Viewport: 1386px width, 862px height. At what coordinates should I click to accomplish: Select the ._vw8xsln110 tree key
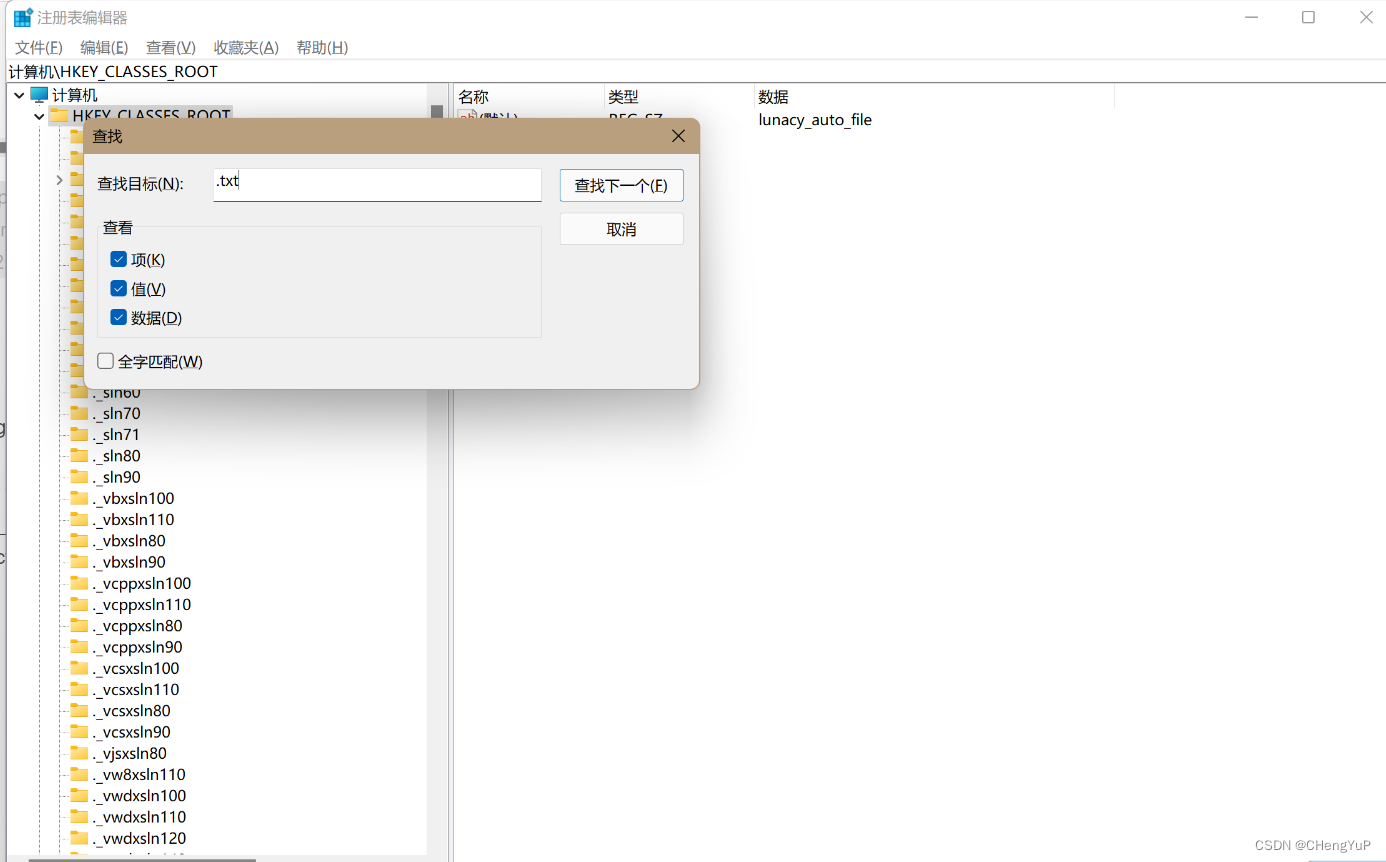point(139,774)
